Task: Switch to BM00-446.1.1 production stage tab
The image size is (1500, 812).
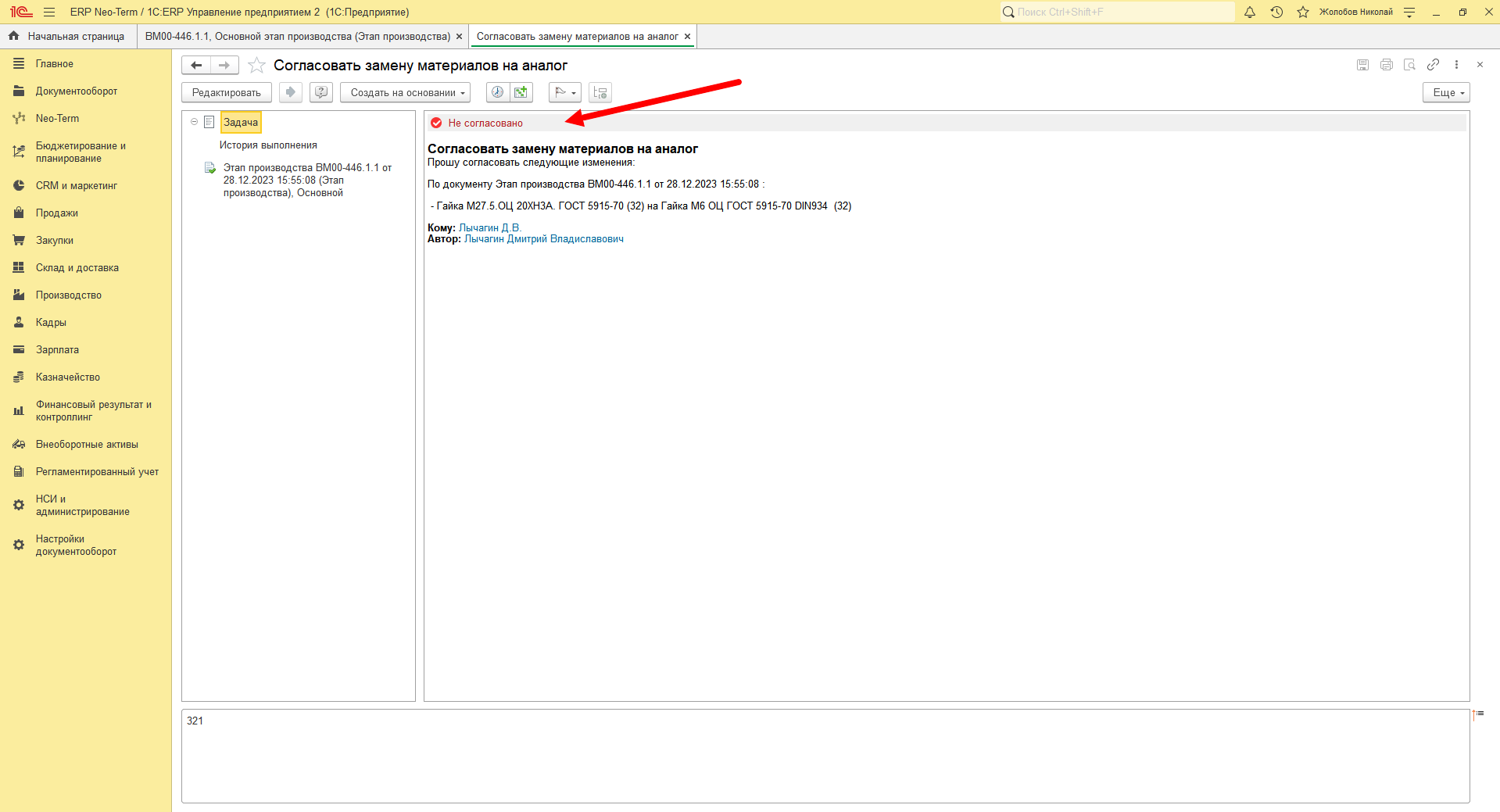Action: [297, 37]
